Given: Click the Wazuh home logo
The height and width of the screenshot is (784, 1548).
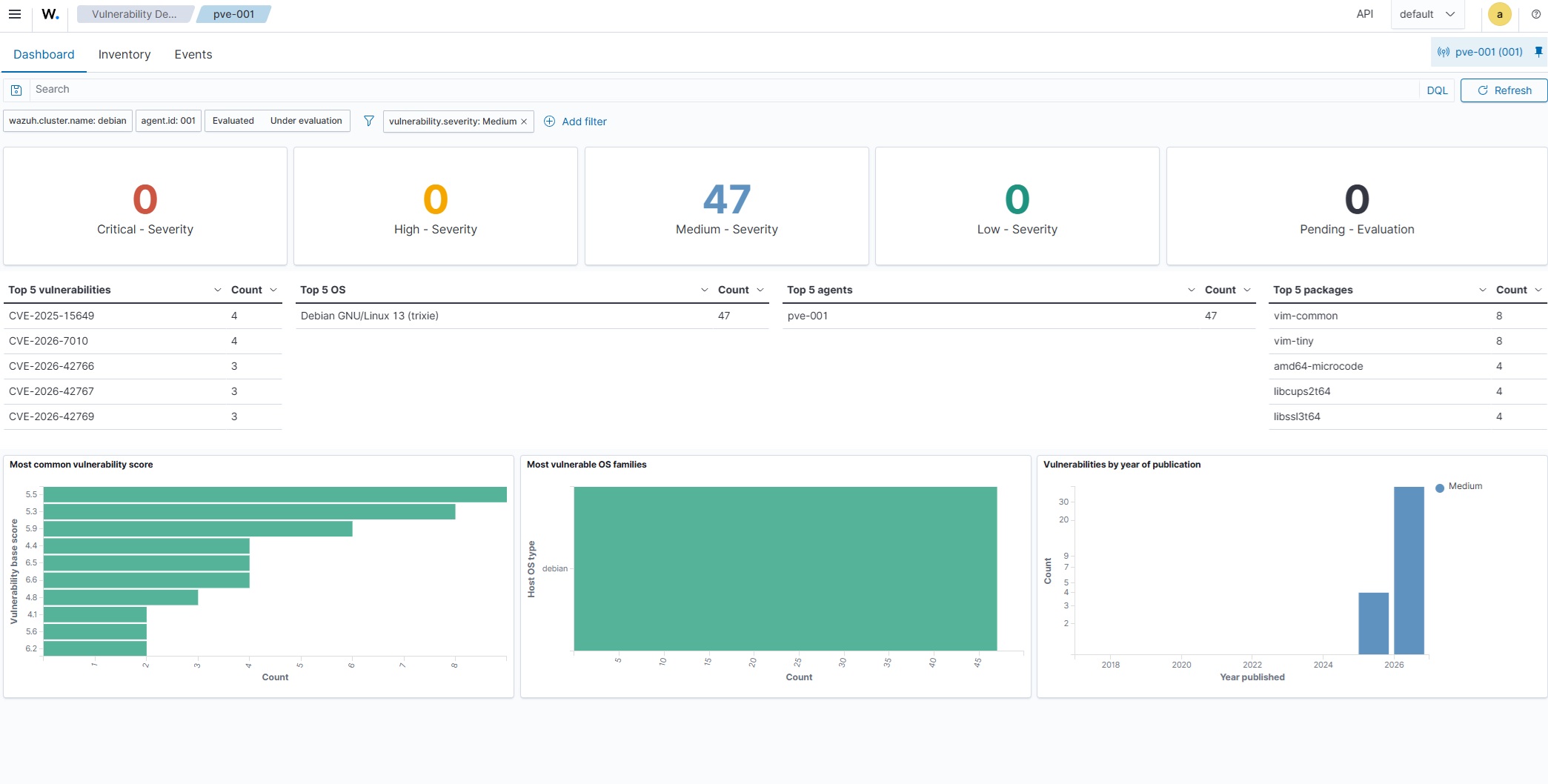Looking at the screenshot, I should coord(50,14).
